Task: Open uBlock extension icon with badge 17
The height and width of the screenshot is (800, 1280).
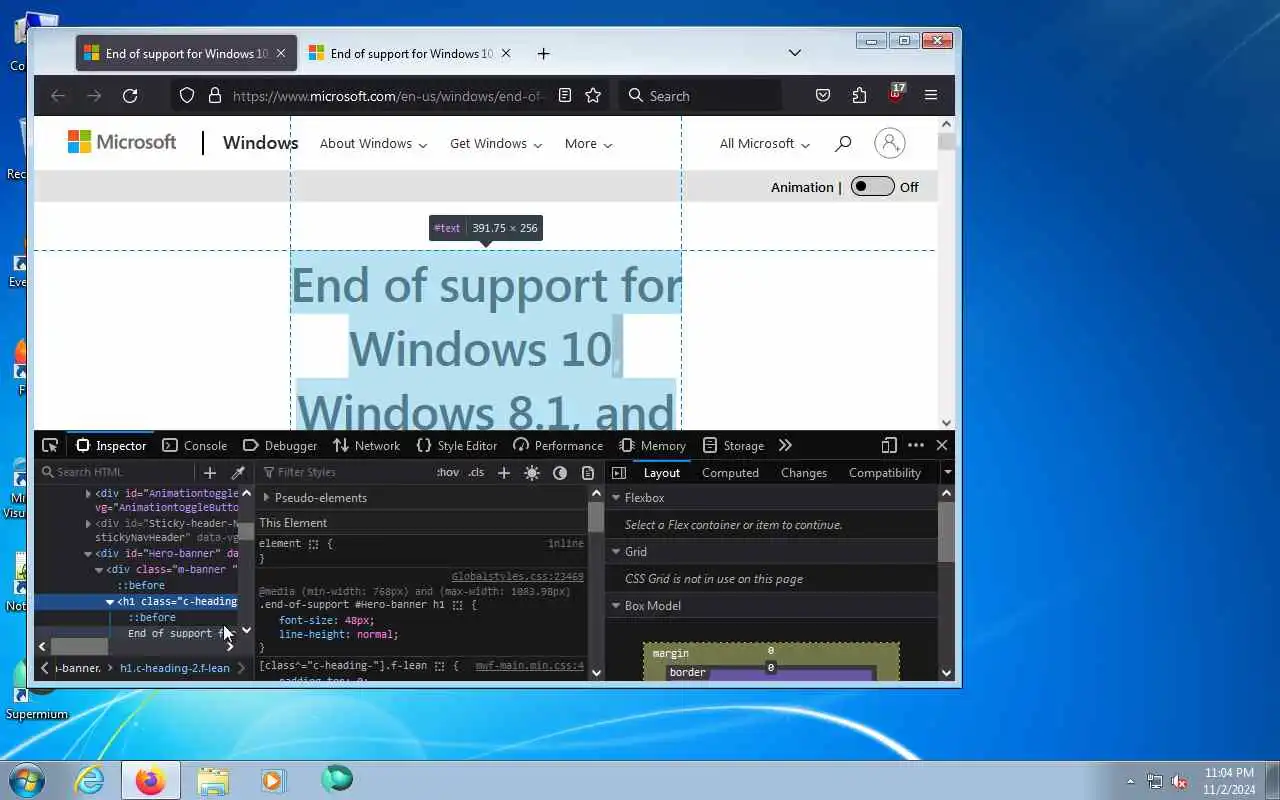Action: click(x=896, y=95)
